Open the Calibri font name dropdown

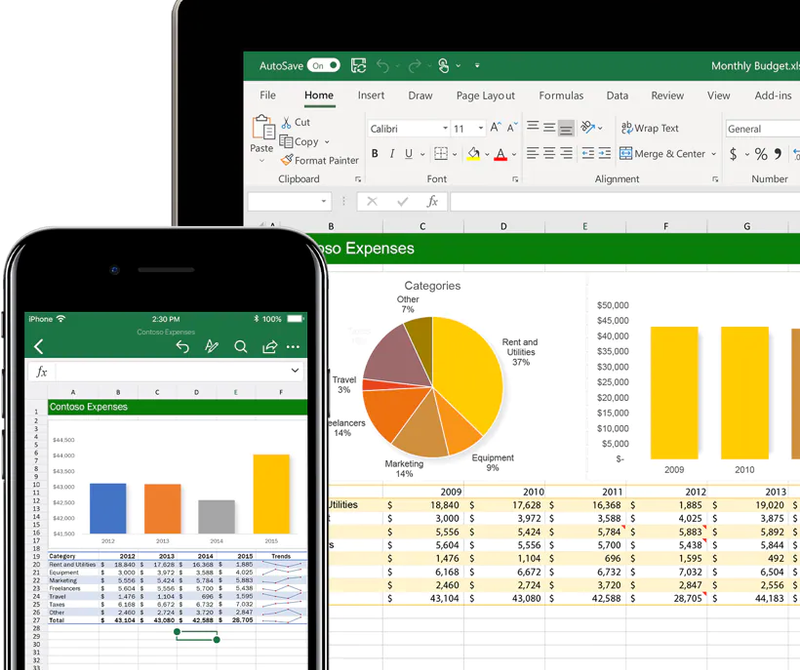coord(409,129)
